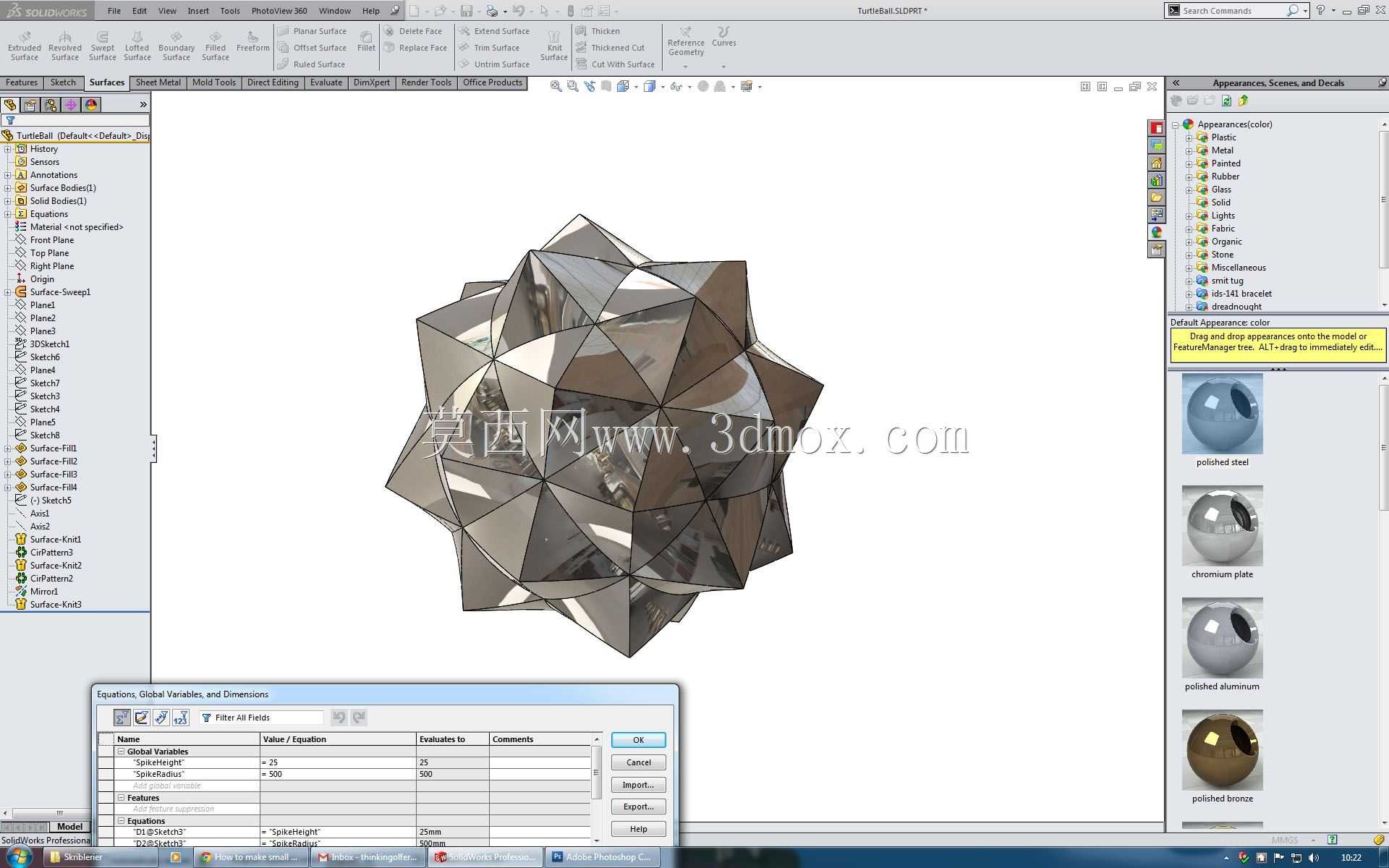Screen dimensions: 1389x868
Task: Click the Zoom to Fit icon
Action: tap(556, 86)
